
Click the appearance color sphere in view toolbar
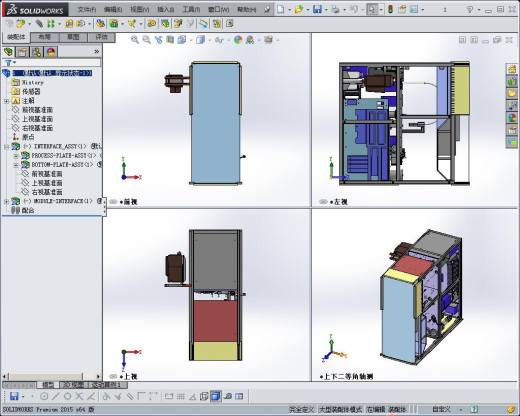pos(238,40)
